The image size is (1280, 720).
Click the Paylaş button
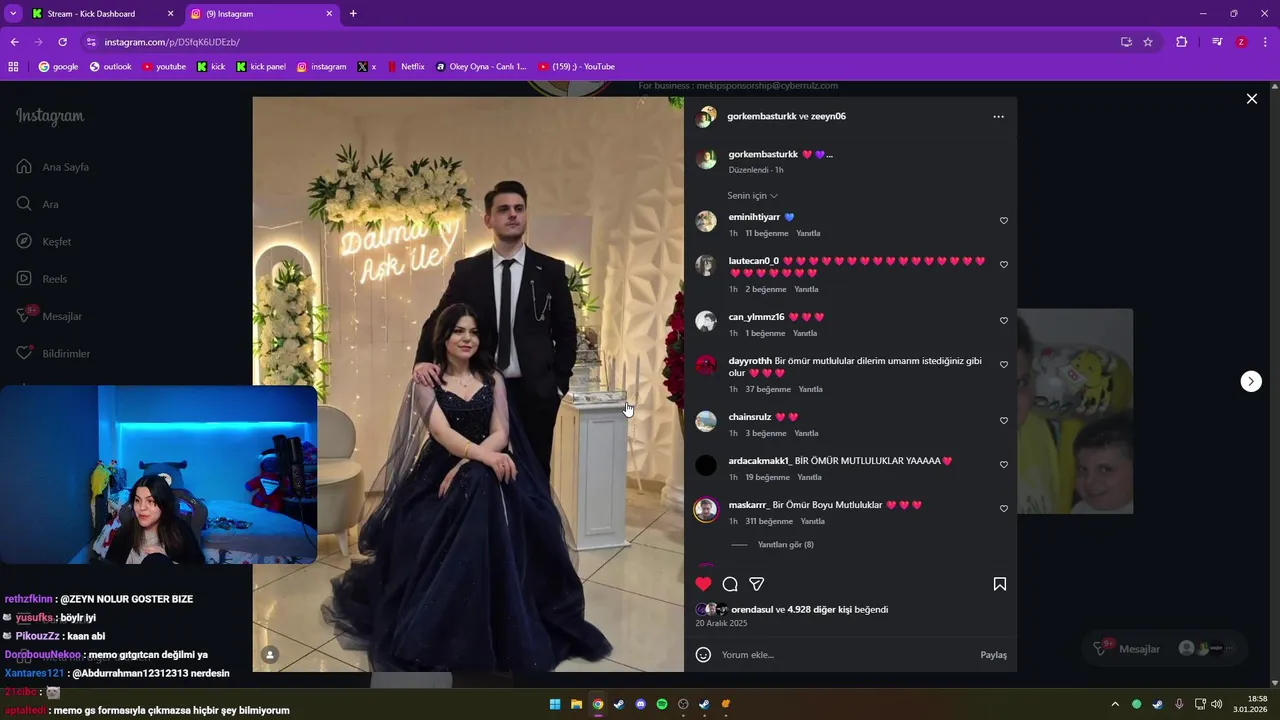pos(993,655)
